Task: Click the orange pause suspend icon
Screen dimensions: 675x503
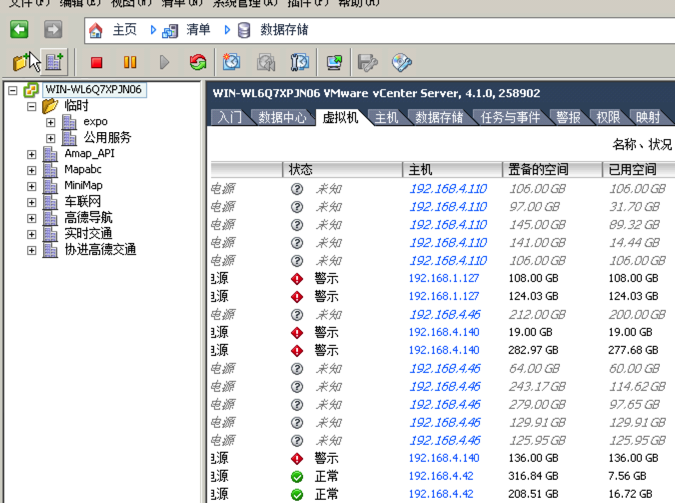Action: (130, 62)
